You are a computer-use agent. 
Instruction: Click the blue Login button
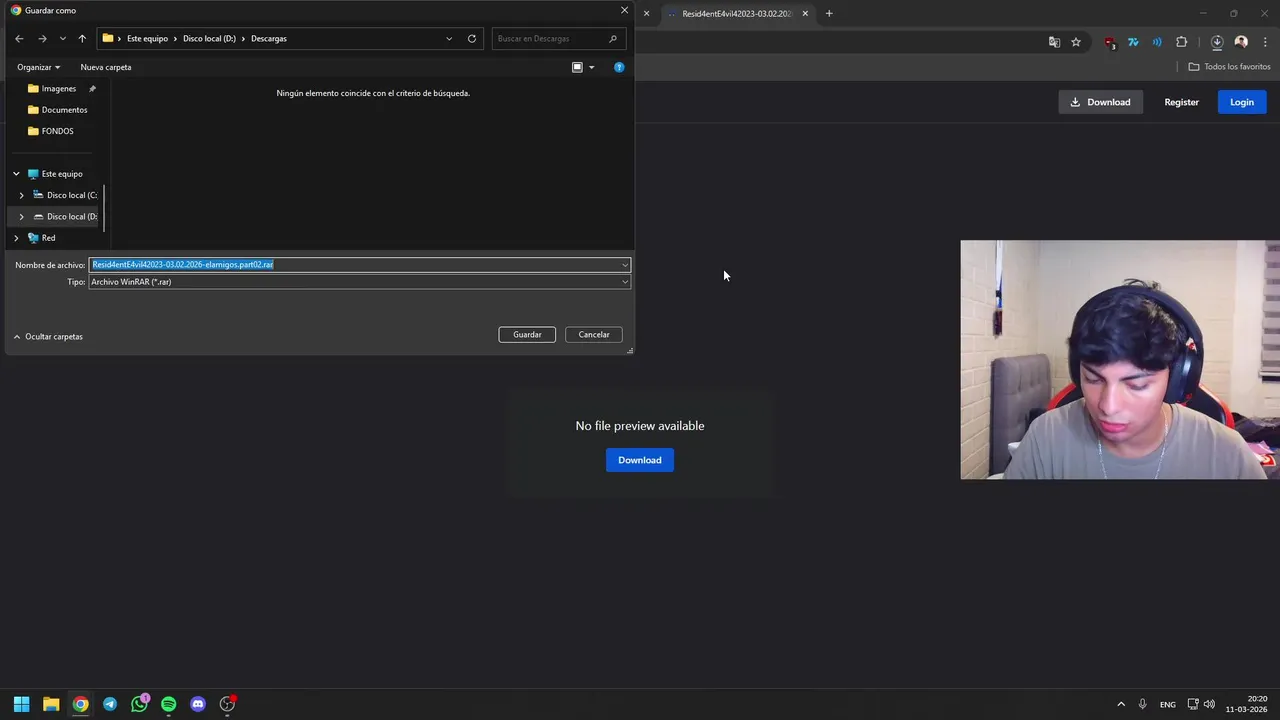pyautogui.click(x=1242, y=102)
